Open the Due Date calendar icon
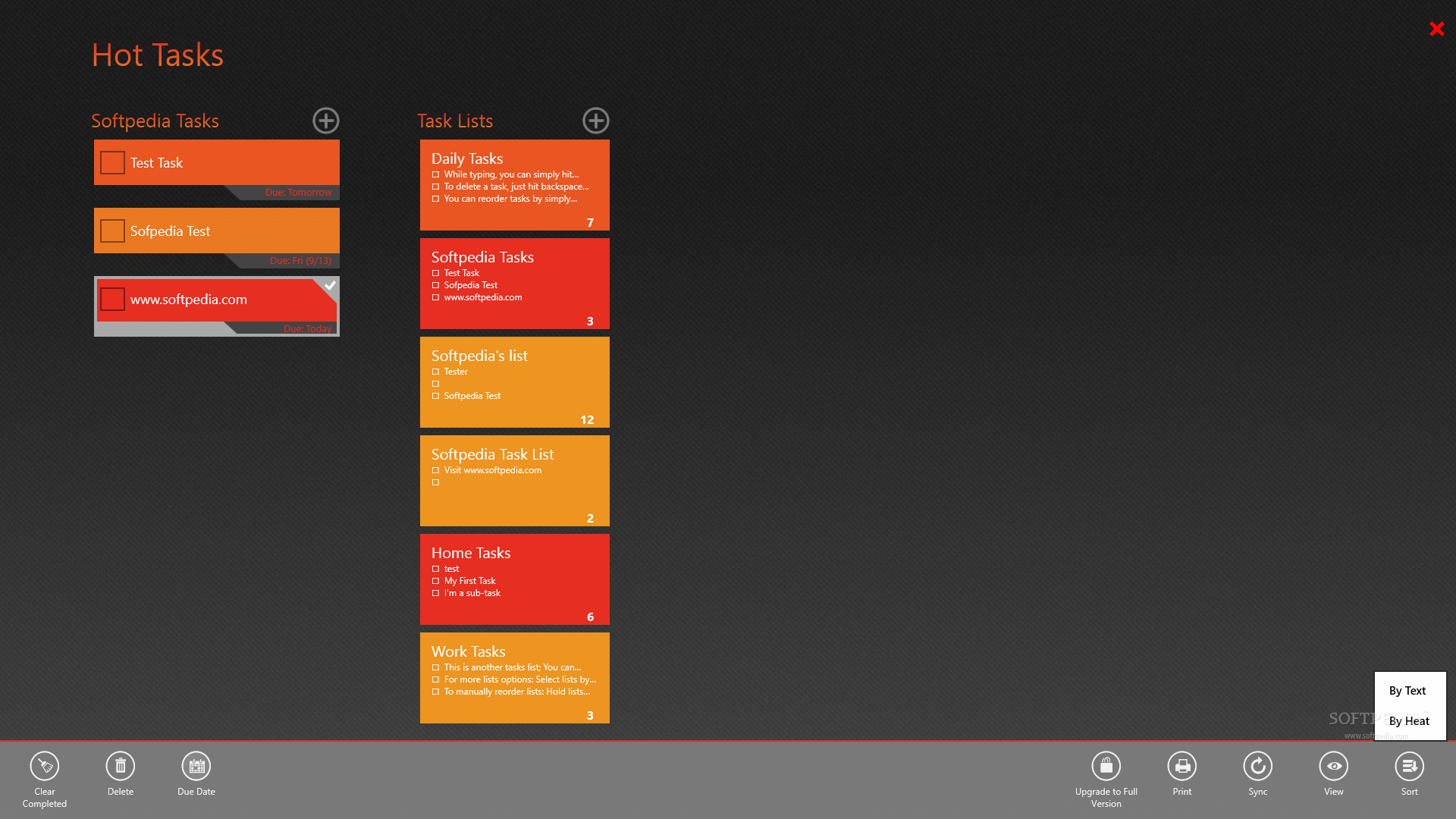The height and width of the screenshot is (819, 1456). coord(196,766)
